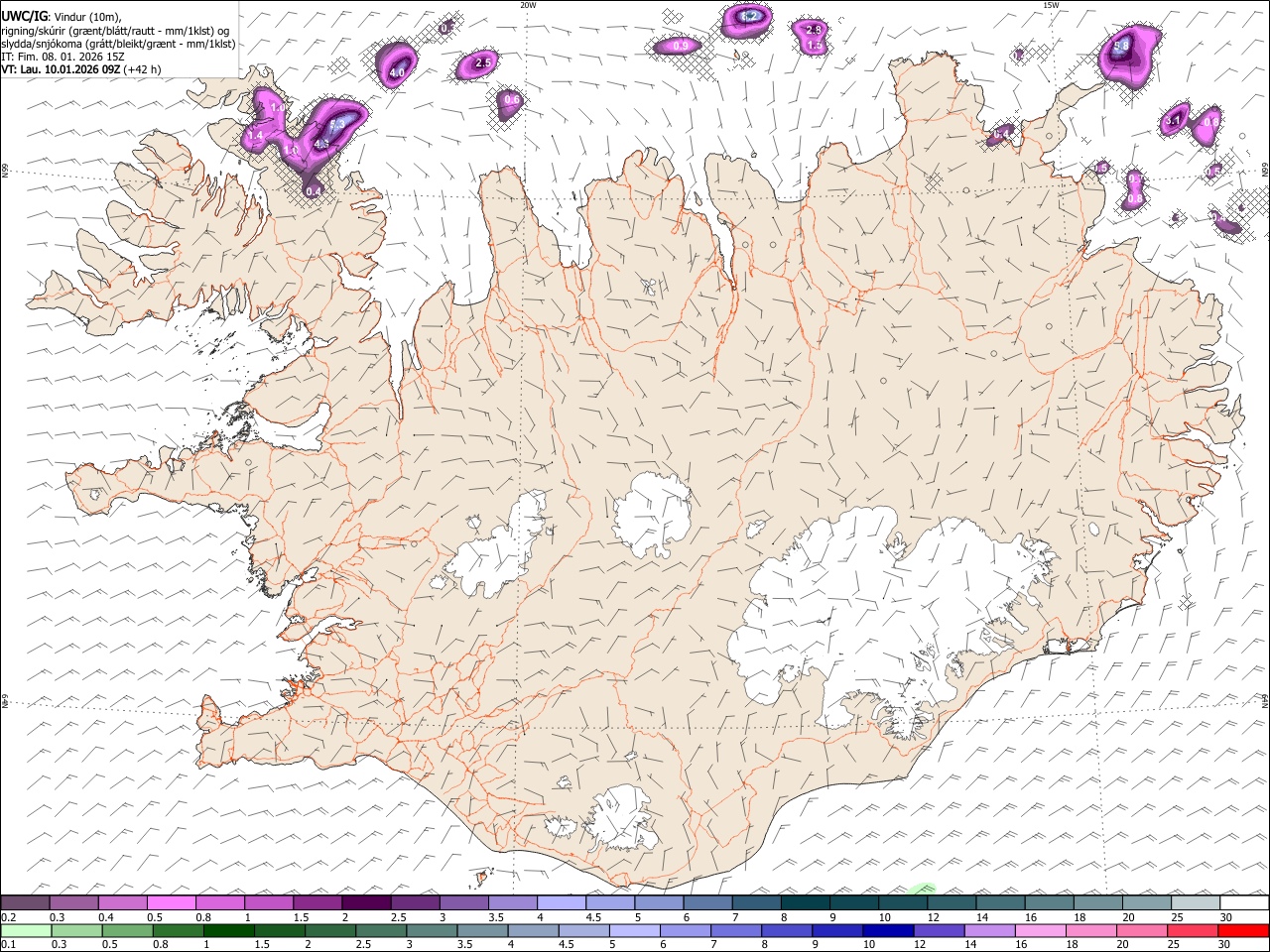This screenshot has width=1270, height=952.
Task: Click the '1.4' precipitation value on the map
Action: [255, 135]
